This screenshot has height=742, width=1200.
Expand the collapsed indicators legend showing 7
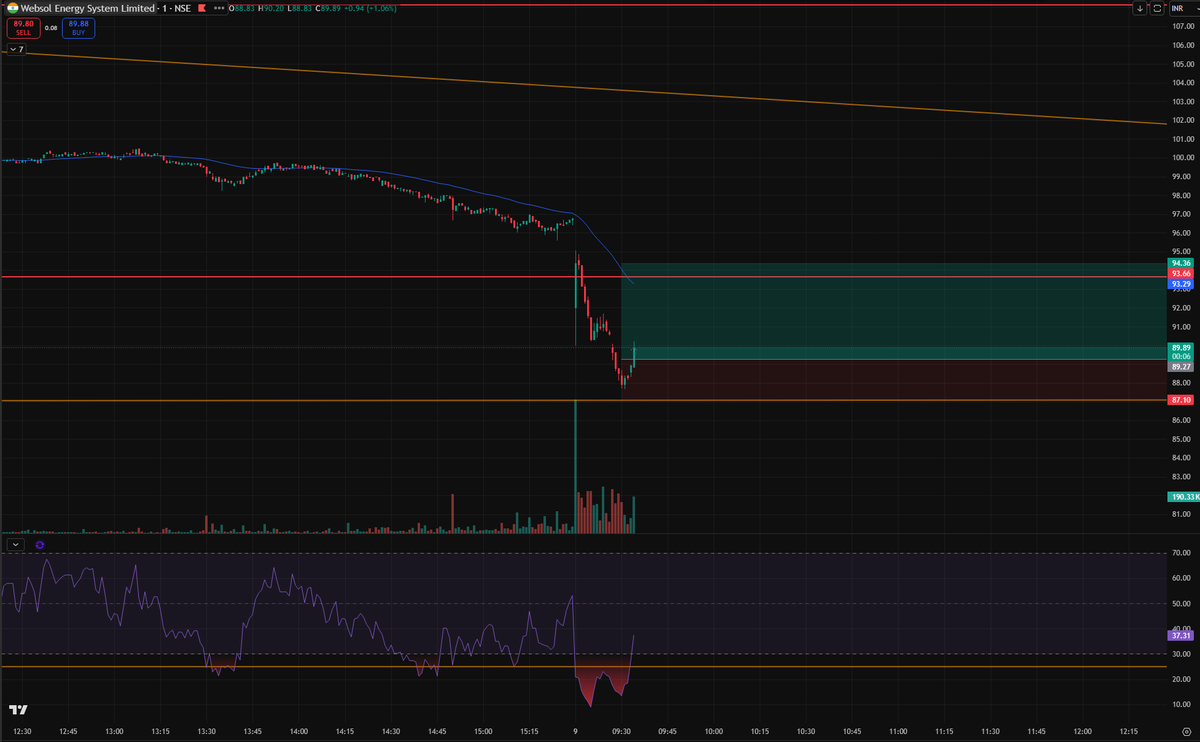[15, 49]
